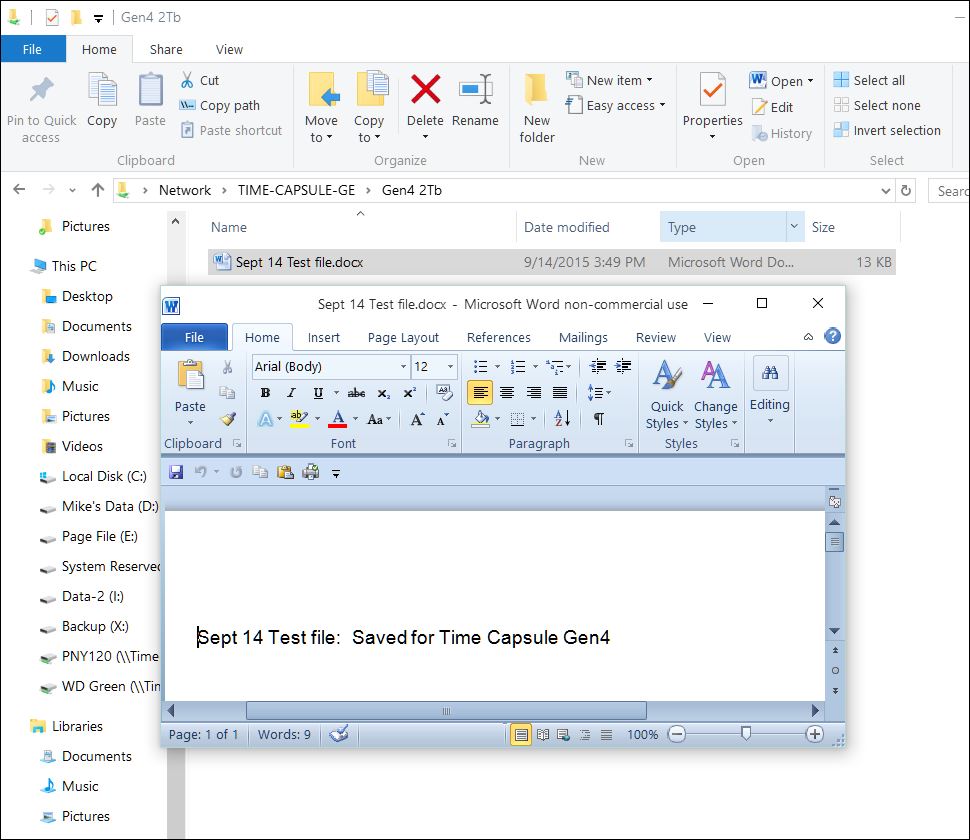Screen dimensions: 970x840
Task: Click Grow Font icon in Word
Action: pyautogui.click(x=418, y=419)
